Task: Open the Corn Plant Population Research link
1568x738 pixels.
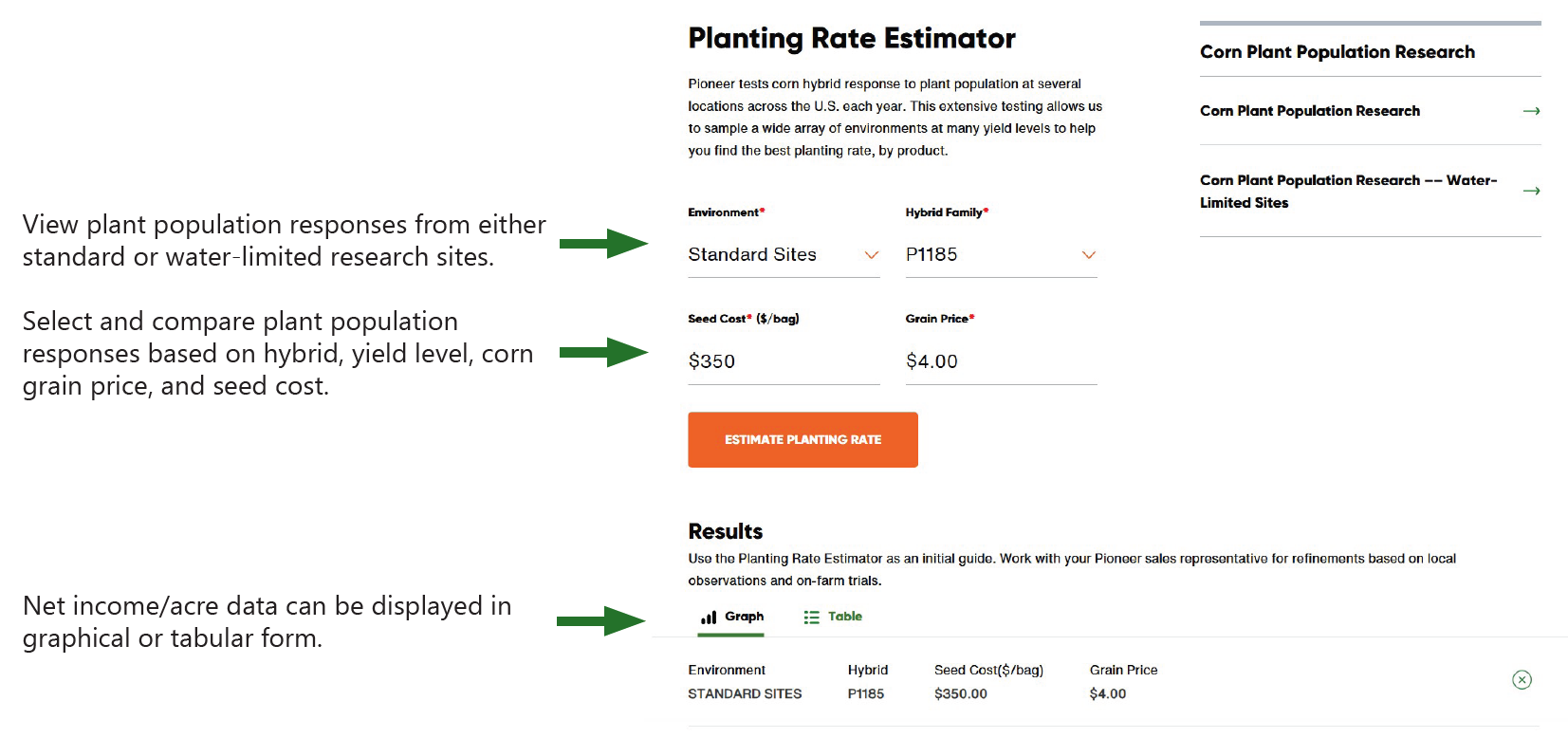Action: coord(1310,111)
